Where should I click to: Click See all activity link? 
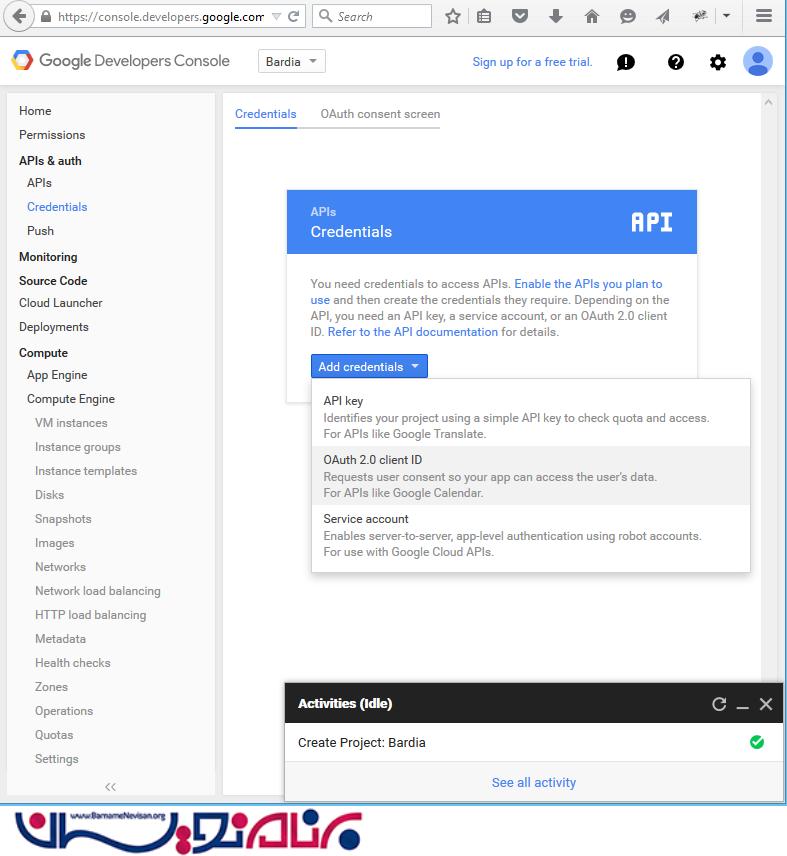534,783
